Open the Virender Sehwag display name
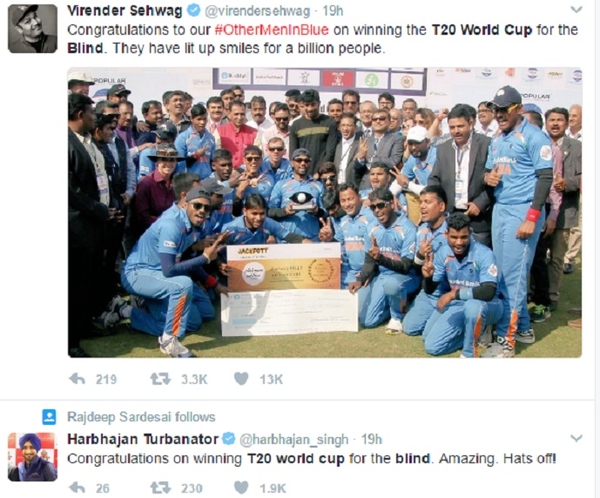 [x=125, y=11]
